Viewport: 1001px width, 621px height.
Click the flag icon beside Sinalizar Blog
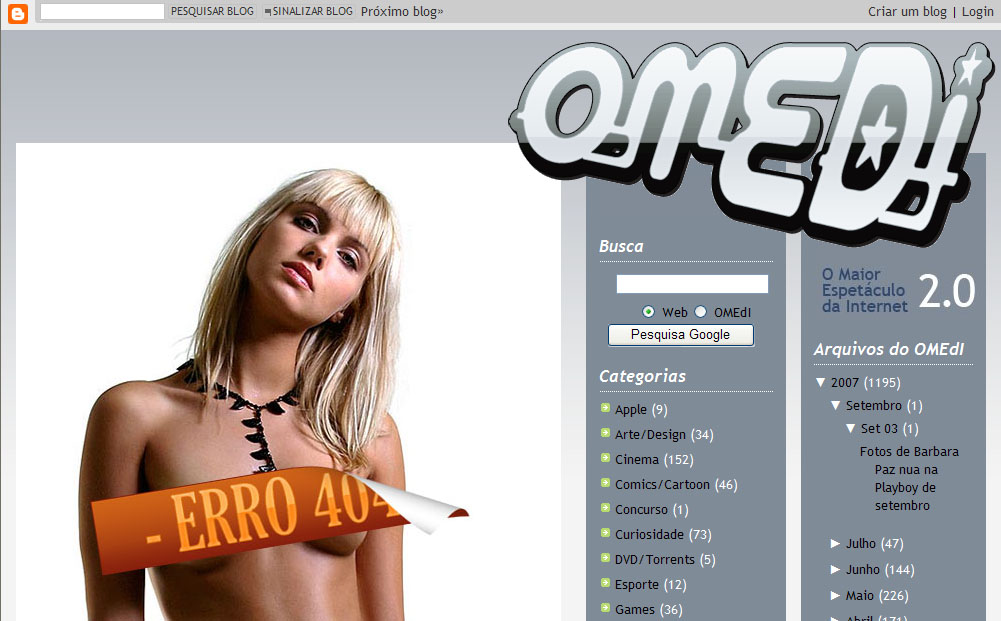click(267, 12)
